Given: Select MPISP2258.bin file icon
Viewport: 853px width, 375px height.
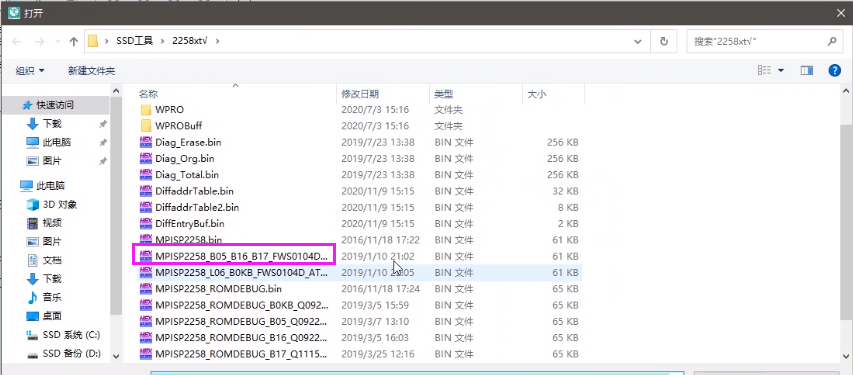Looking at the screenshot, I should pos(145,239).
